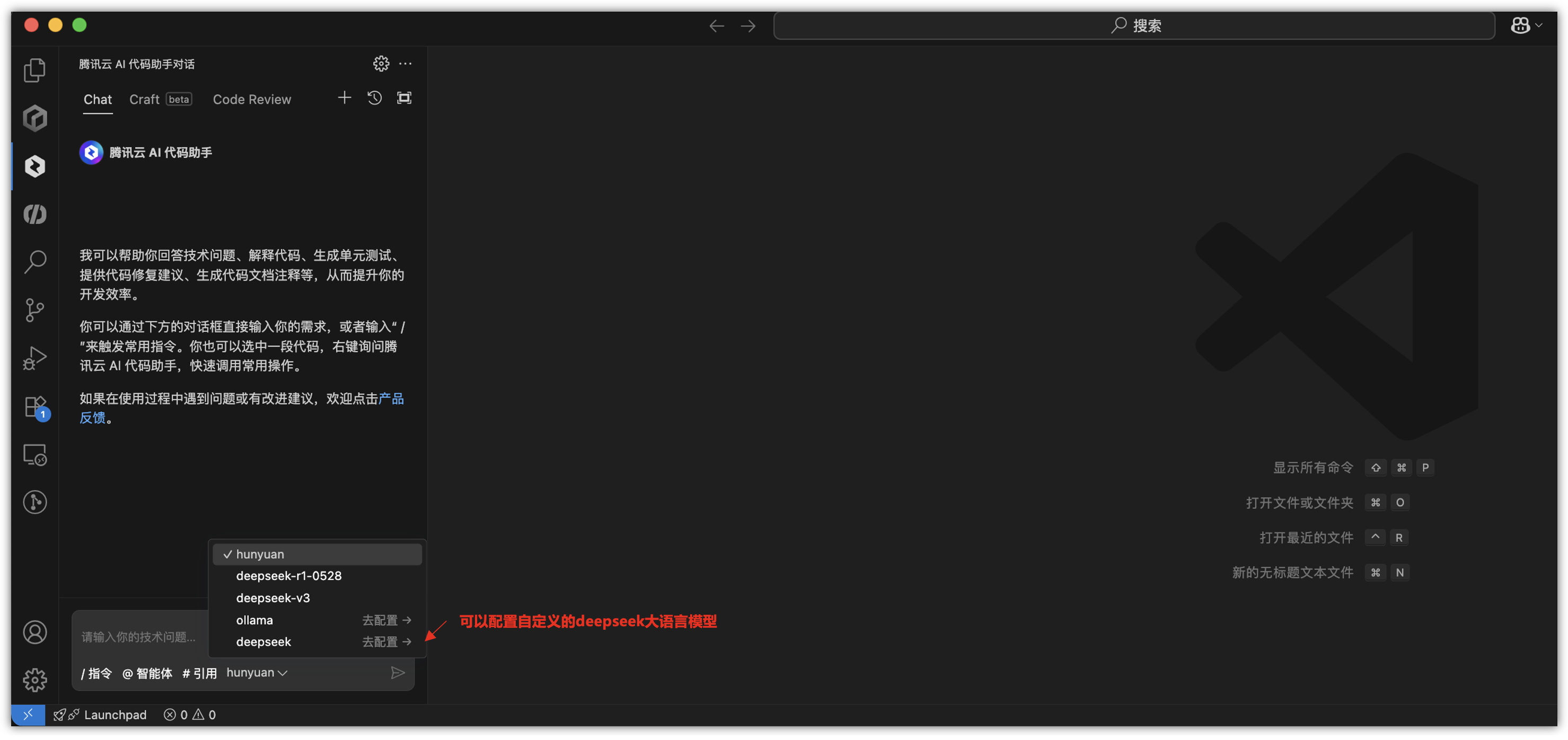The width and height of the screenshot is (1568, 740).
Task: Switch to the Chat tab
Action: (98, 99)
